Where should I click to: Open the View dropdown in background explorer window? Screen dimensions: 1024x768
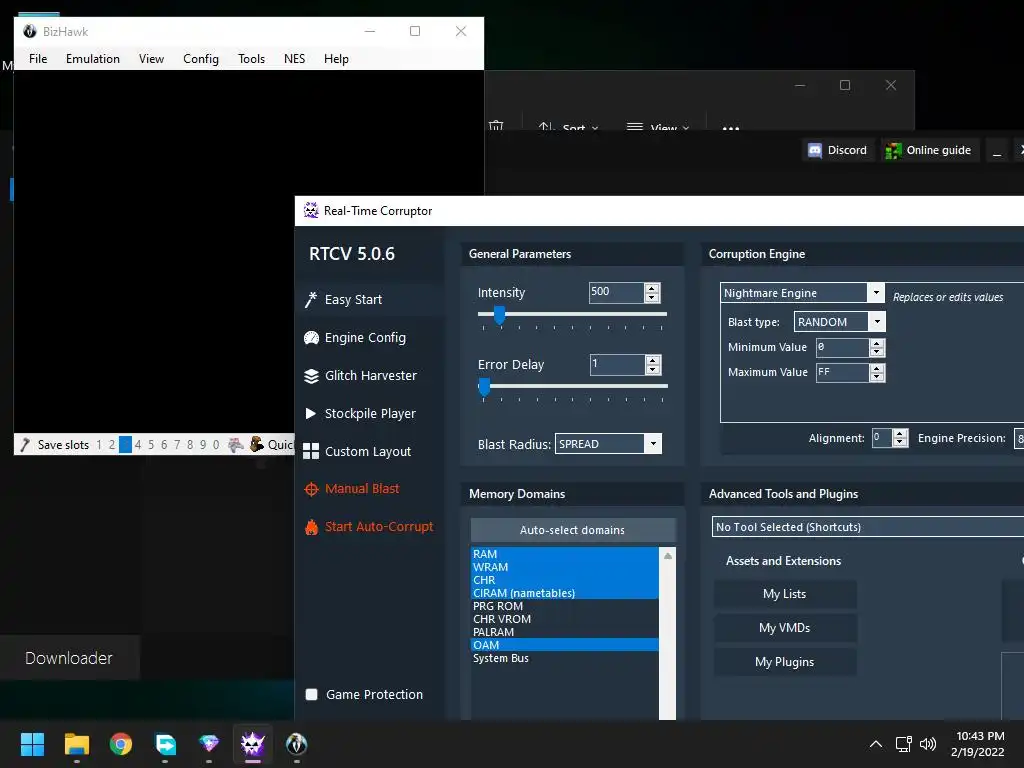click(x=658, y=126)
